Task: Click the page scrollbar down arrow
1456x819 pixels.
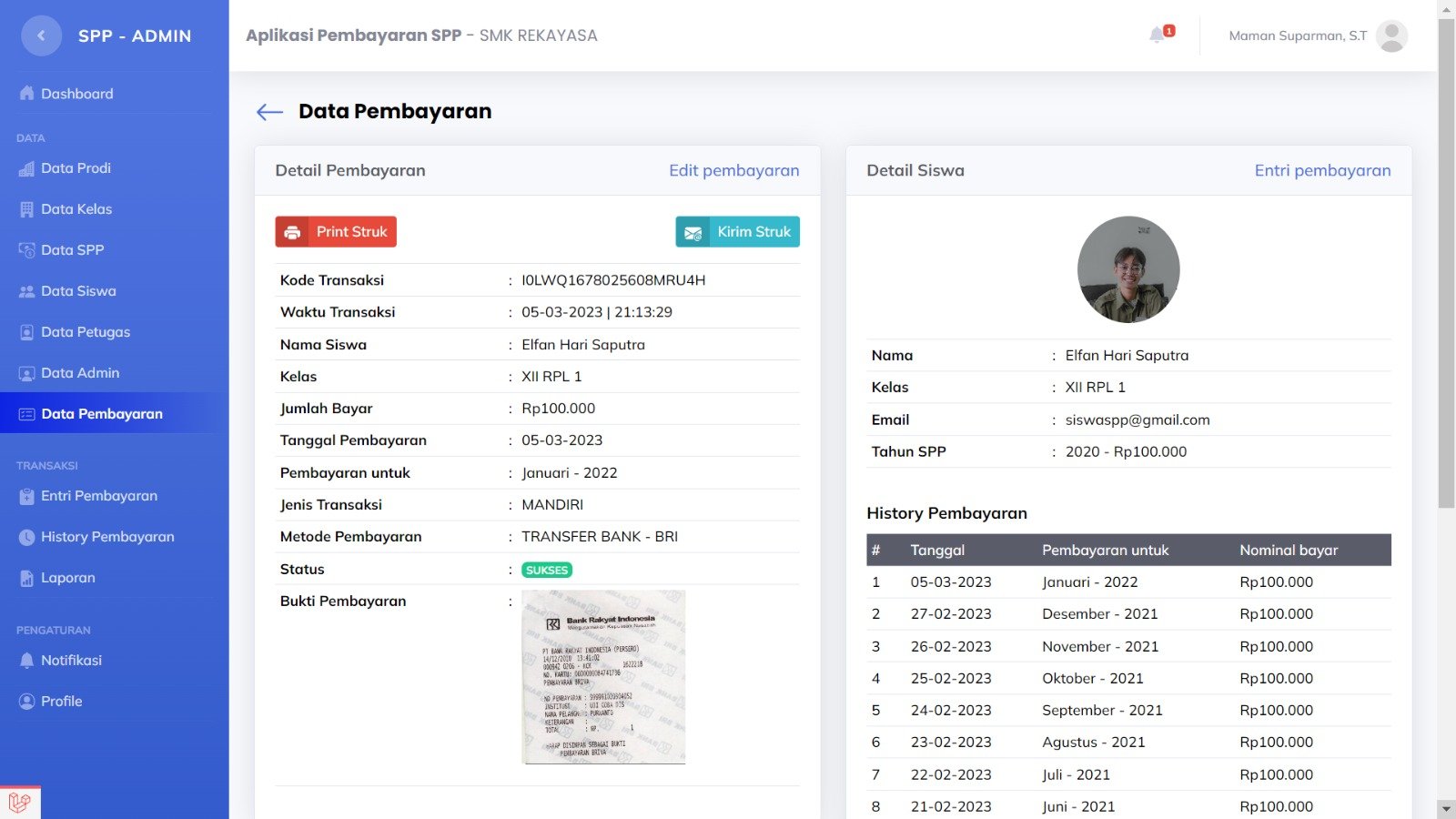Action: tap(1446, 808)
